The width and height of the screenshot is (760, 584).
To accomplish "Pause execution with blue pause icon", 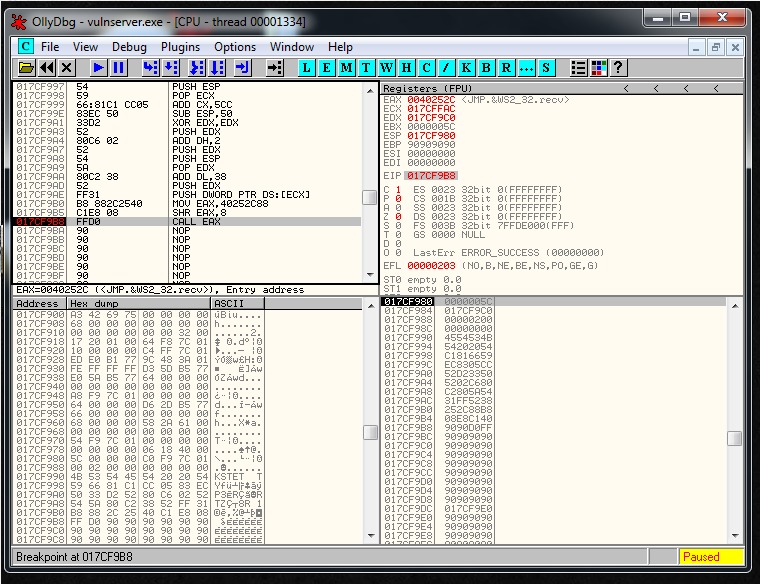I will tap(119, 68).
